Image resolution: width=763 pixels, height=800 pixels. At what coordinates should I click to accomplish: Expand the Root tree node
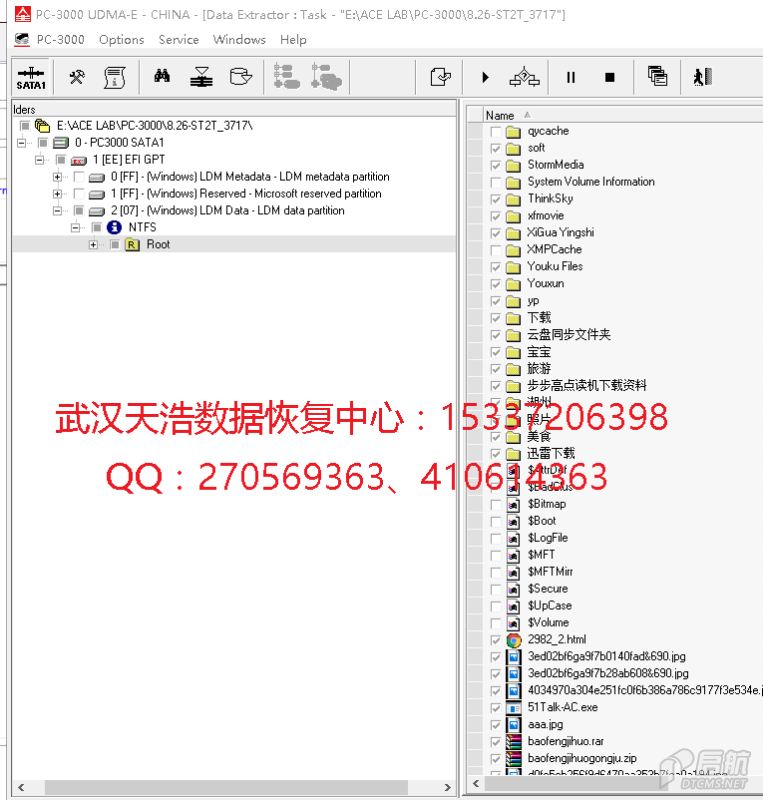tap(93, 245)
